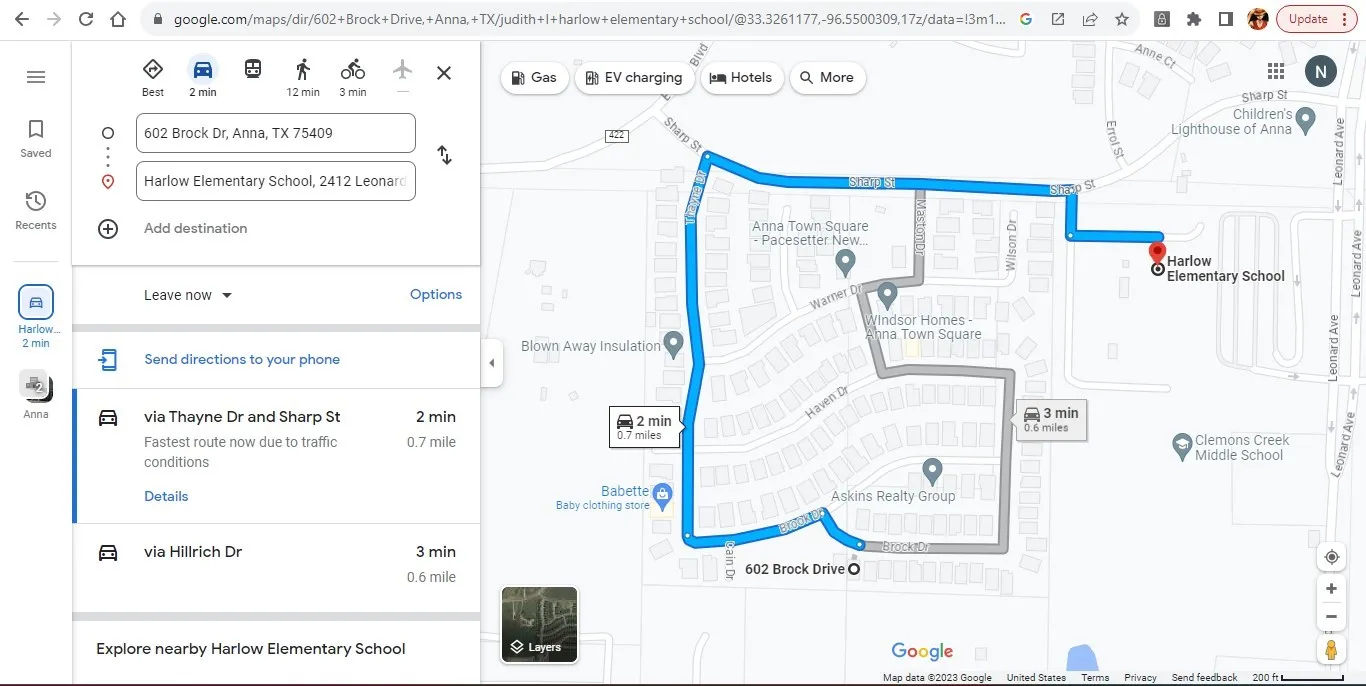Edit destination Harlow Elementary School field

[x=276, y=181]
